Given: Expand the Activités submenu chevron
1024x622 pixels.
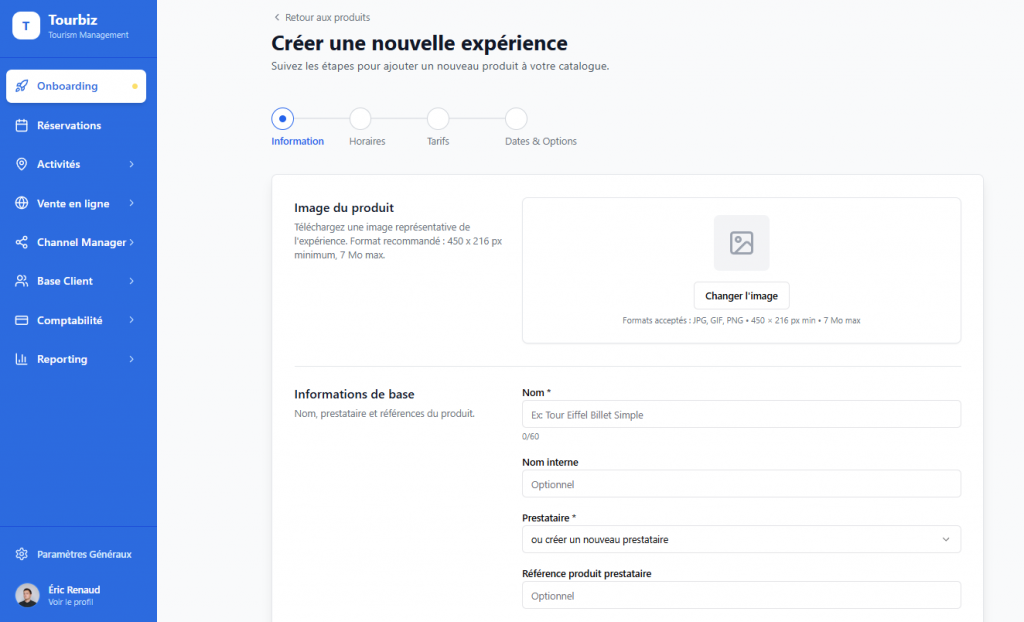Looking at the screenshot, I should pos(131,164).
